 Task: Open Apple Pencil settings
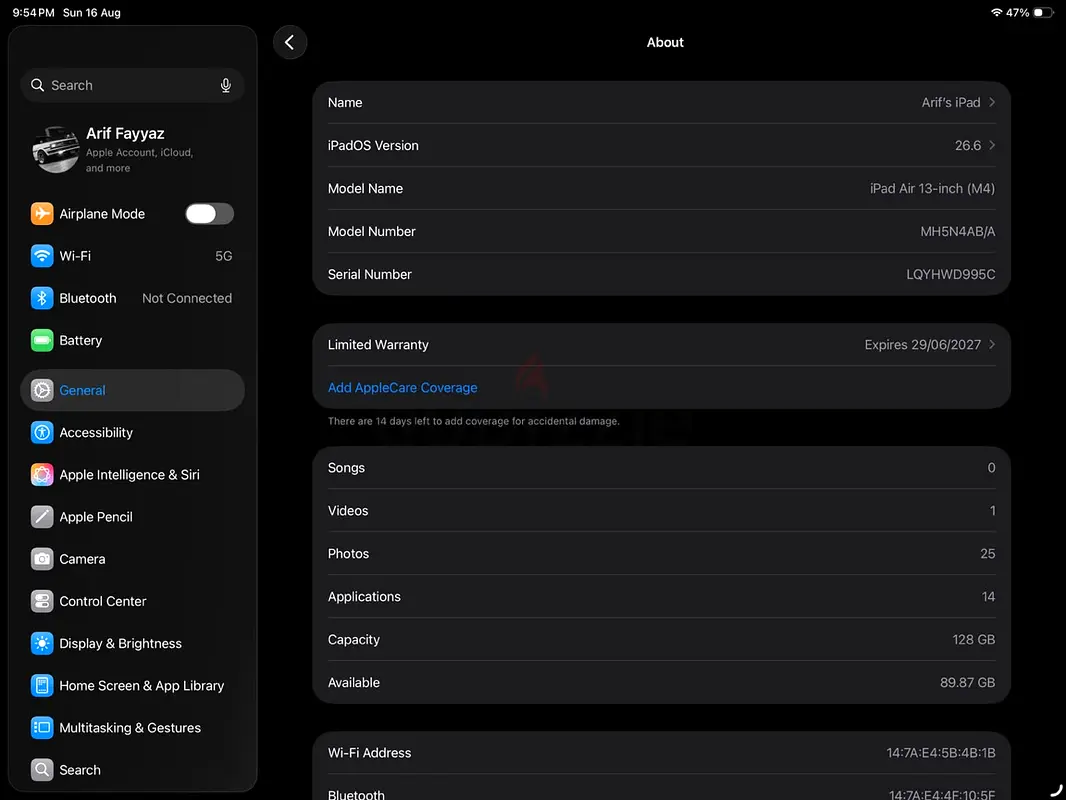[133, 517]
